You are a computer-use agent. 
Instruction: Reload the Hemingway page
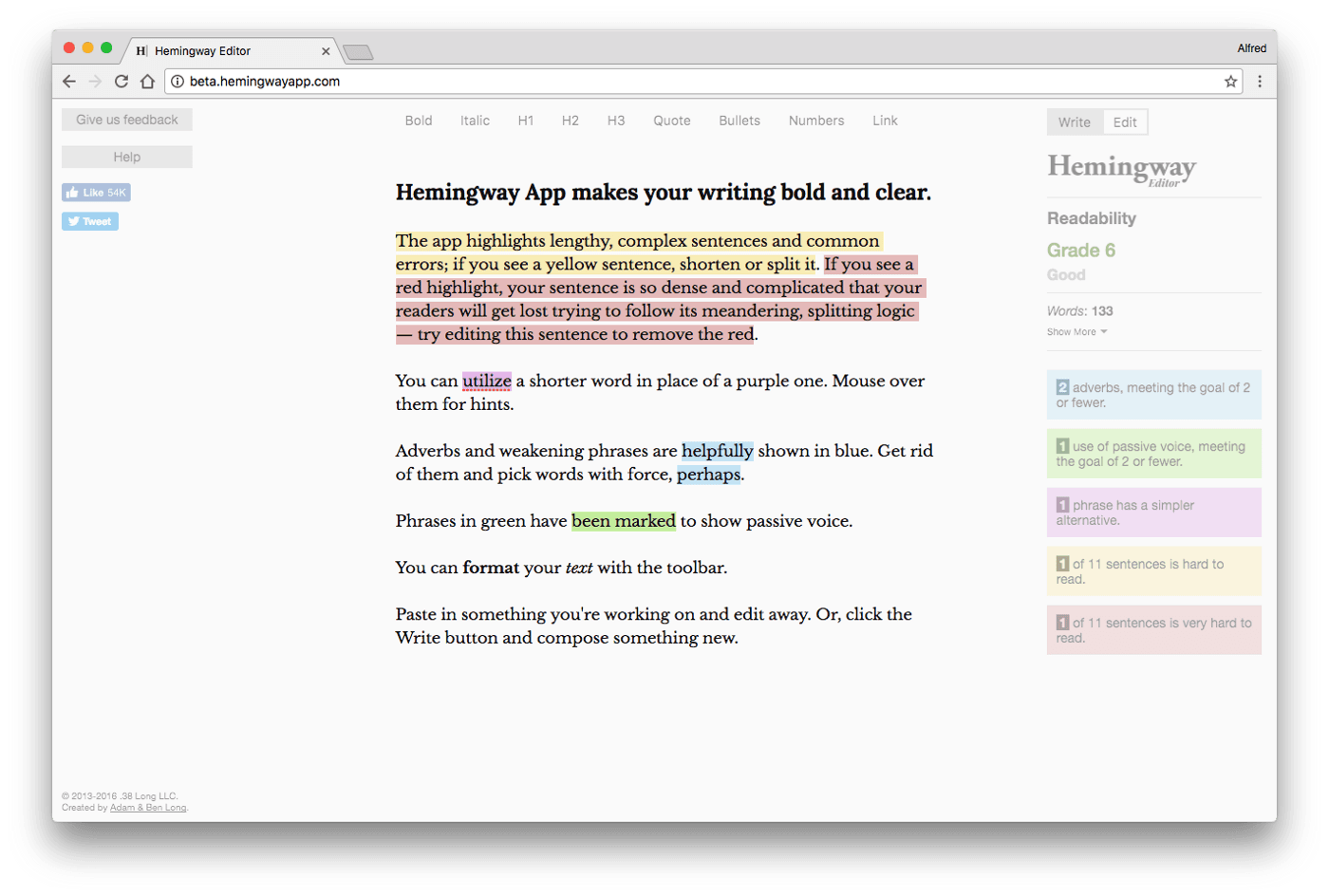pos(122,82)
